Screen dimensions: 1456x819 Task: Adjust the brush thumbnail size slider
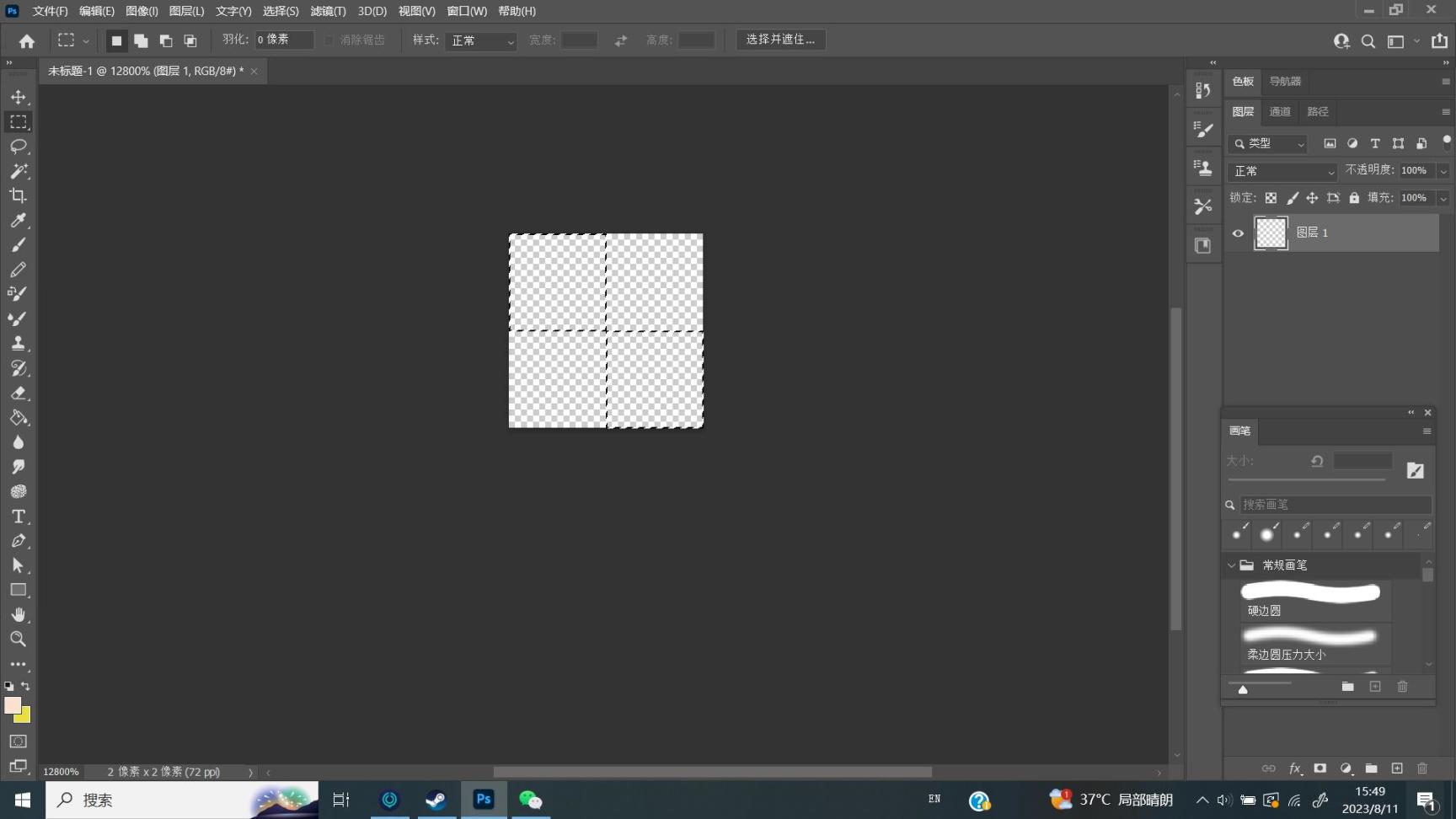1243,688
